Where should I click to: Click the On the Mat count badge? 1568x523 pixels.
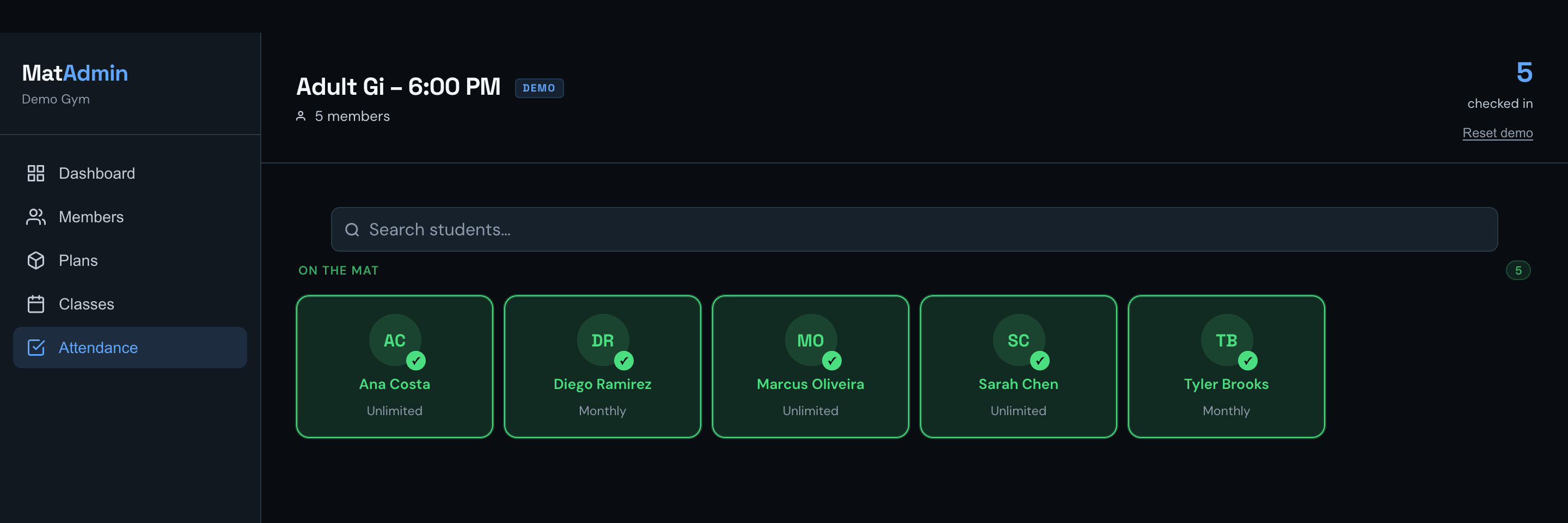pos(1518,271)
